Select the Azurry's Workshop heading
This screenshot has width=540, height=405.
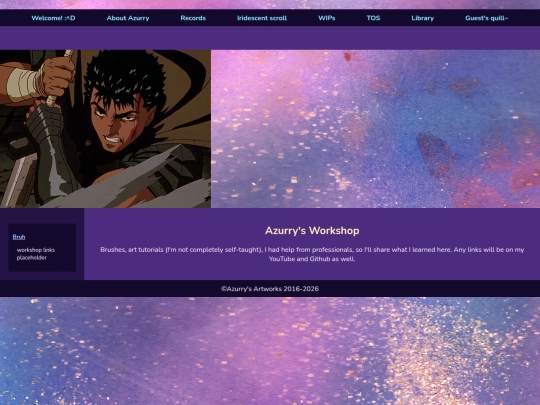tap(312, 230)
